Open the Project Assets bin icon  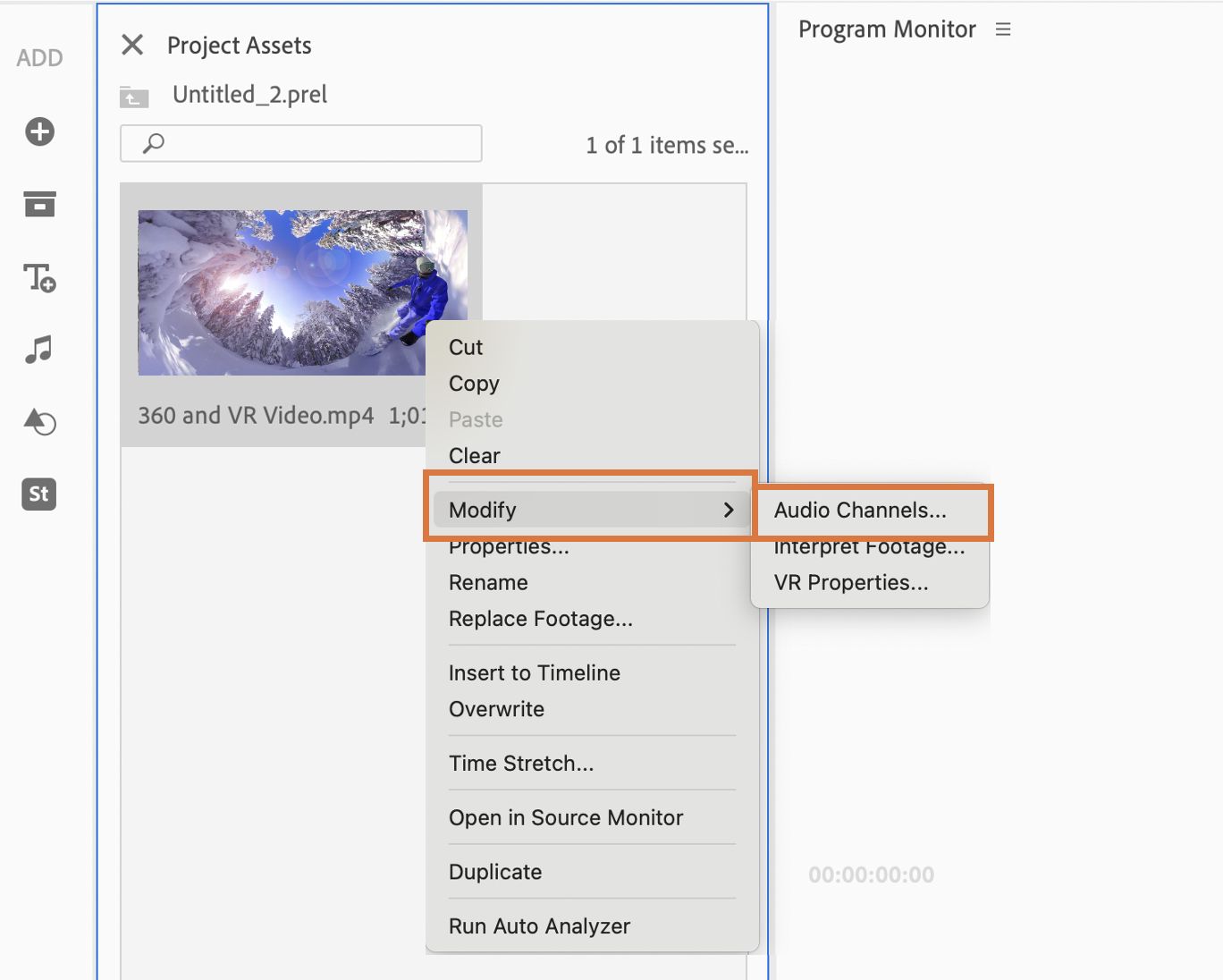click(39, 205)
